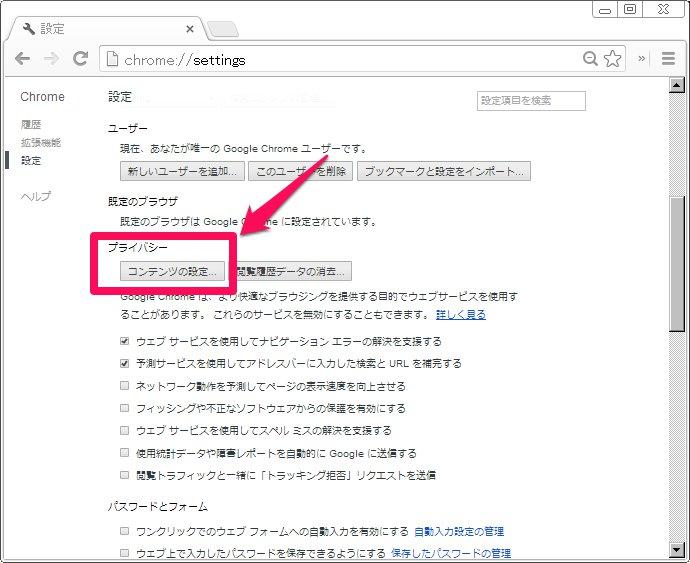Close the 設定 tab

(x=190, y=29)
